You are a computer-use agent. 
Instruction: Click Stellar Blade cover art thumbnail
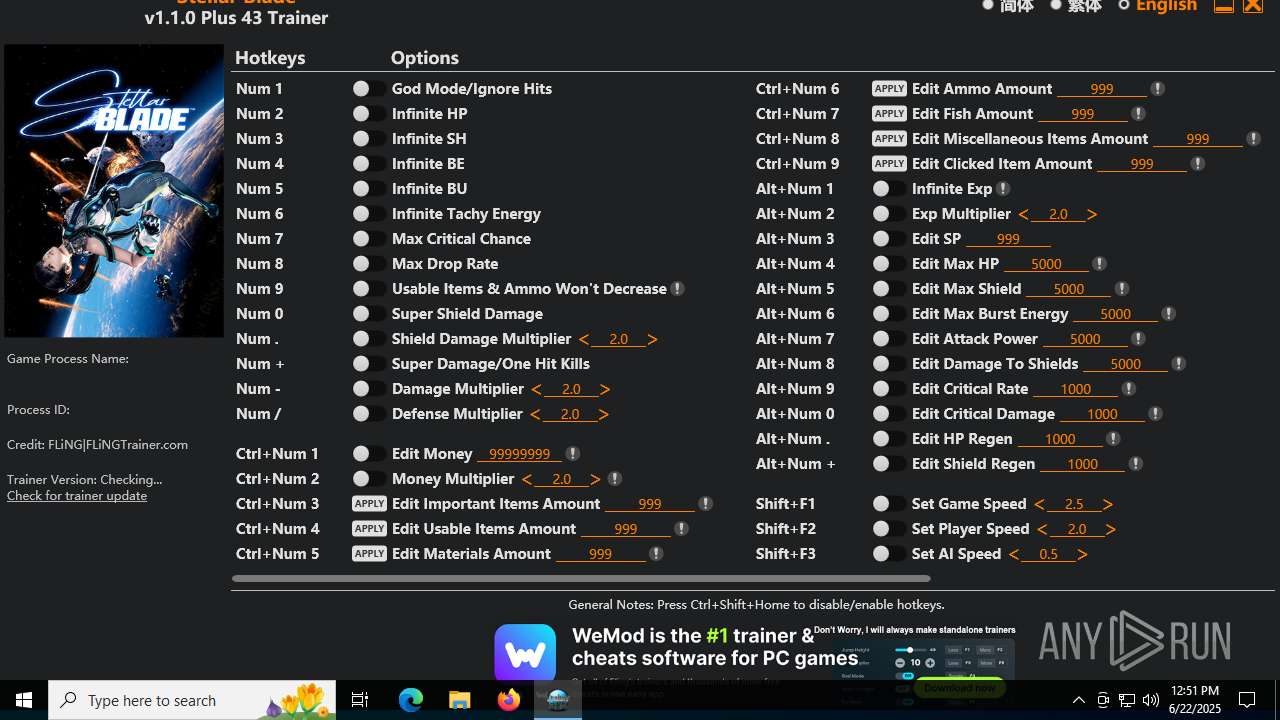114,191
